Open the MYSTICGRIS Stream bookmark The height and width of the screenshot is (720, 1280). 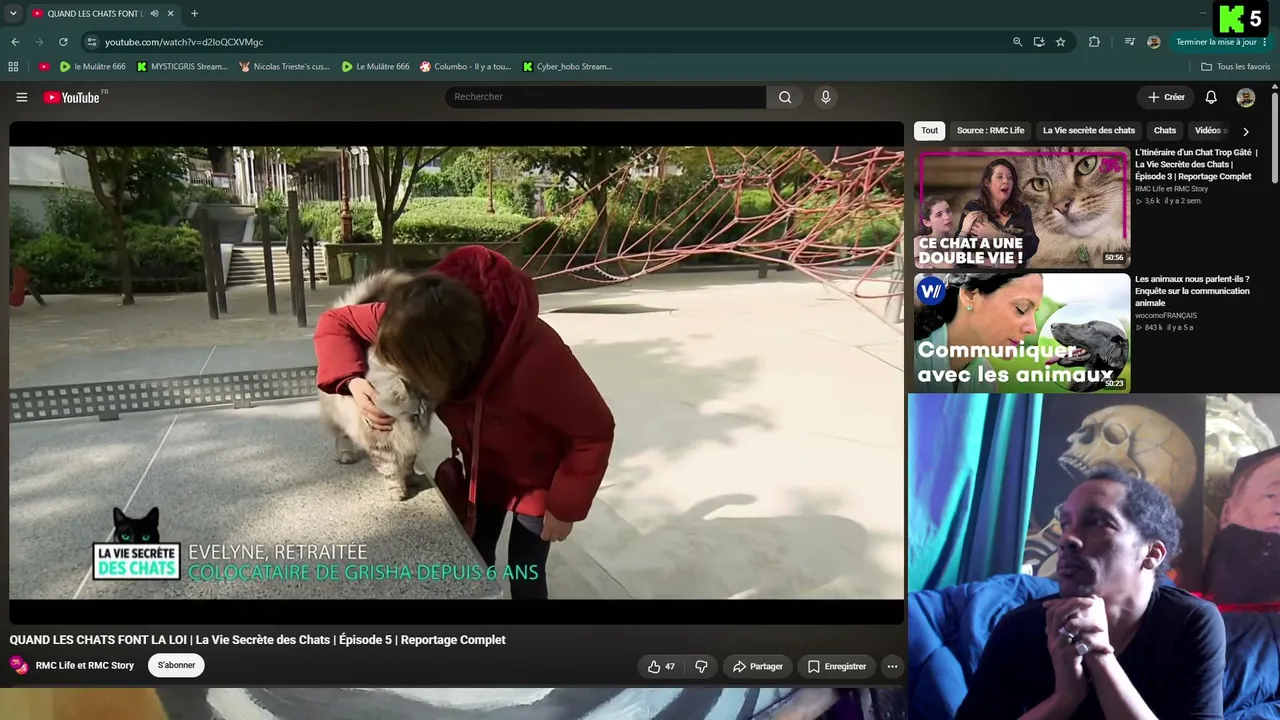click(182, 67)
